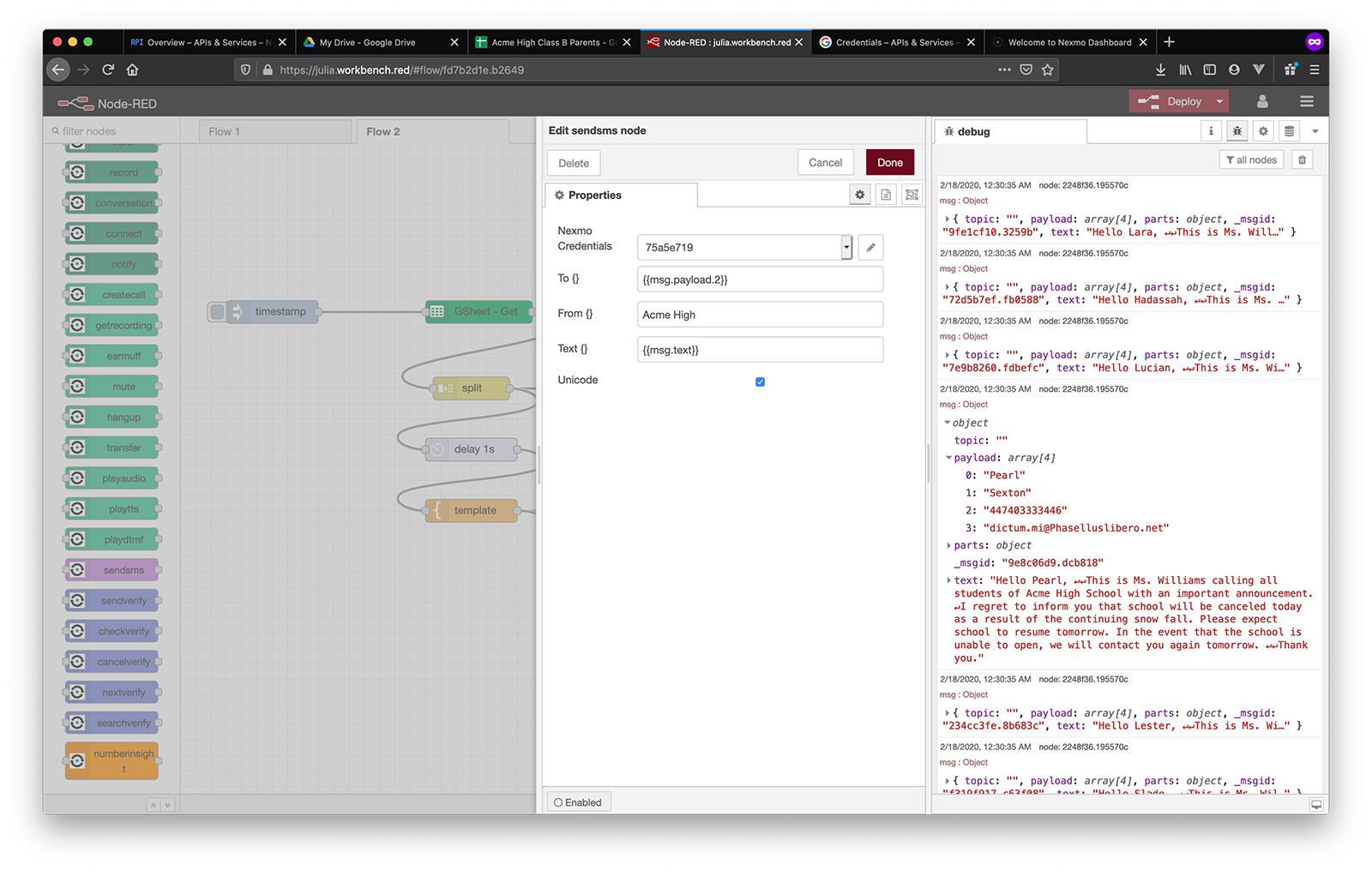1372x871 pixels.
Task: Select the sendverify palette node
Action: [112, 601]
